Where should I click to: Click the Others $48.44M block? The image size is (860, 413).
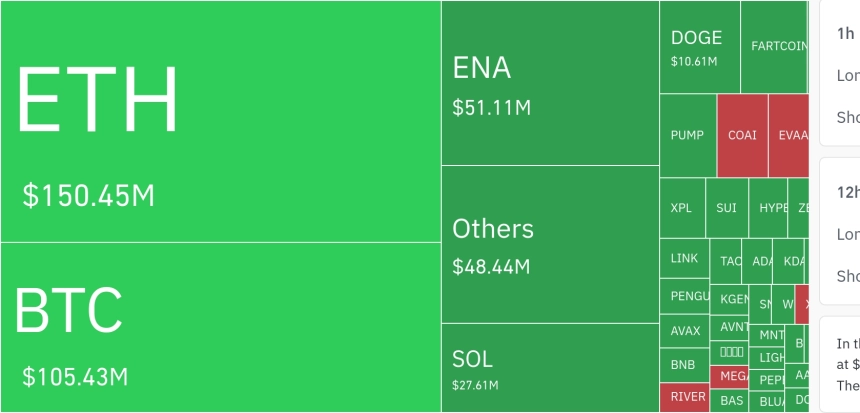click(550, 244)
